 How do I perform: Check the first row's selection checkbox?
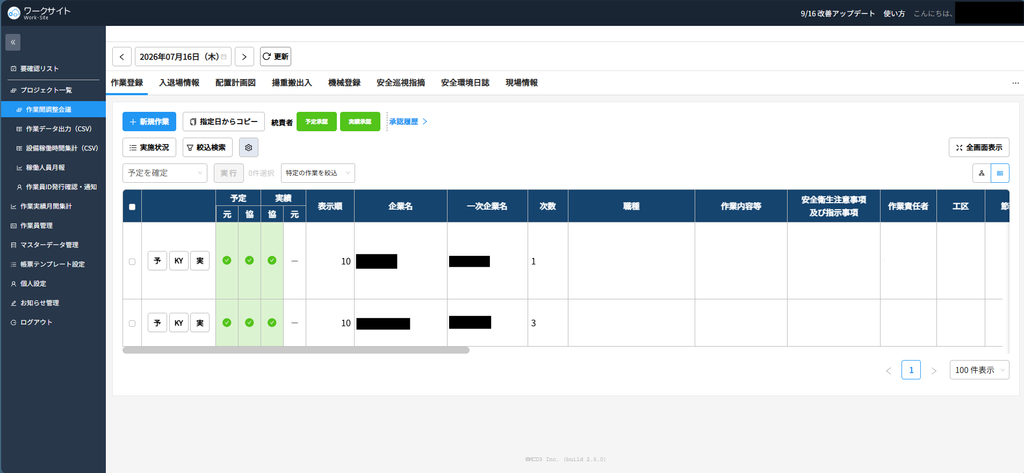(132, 261)
